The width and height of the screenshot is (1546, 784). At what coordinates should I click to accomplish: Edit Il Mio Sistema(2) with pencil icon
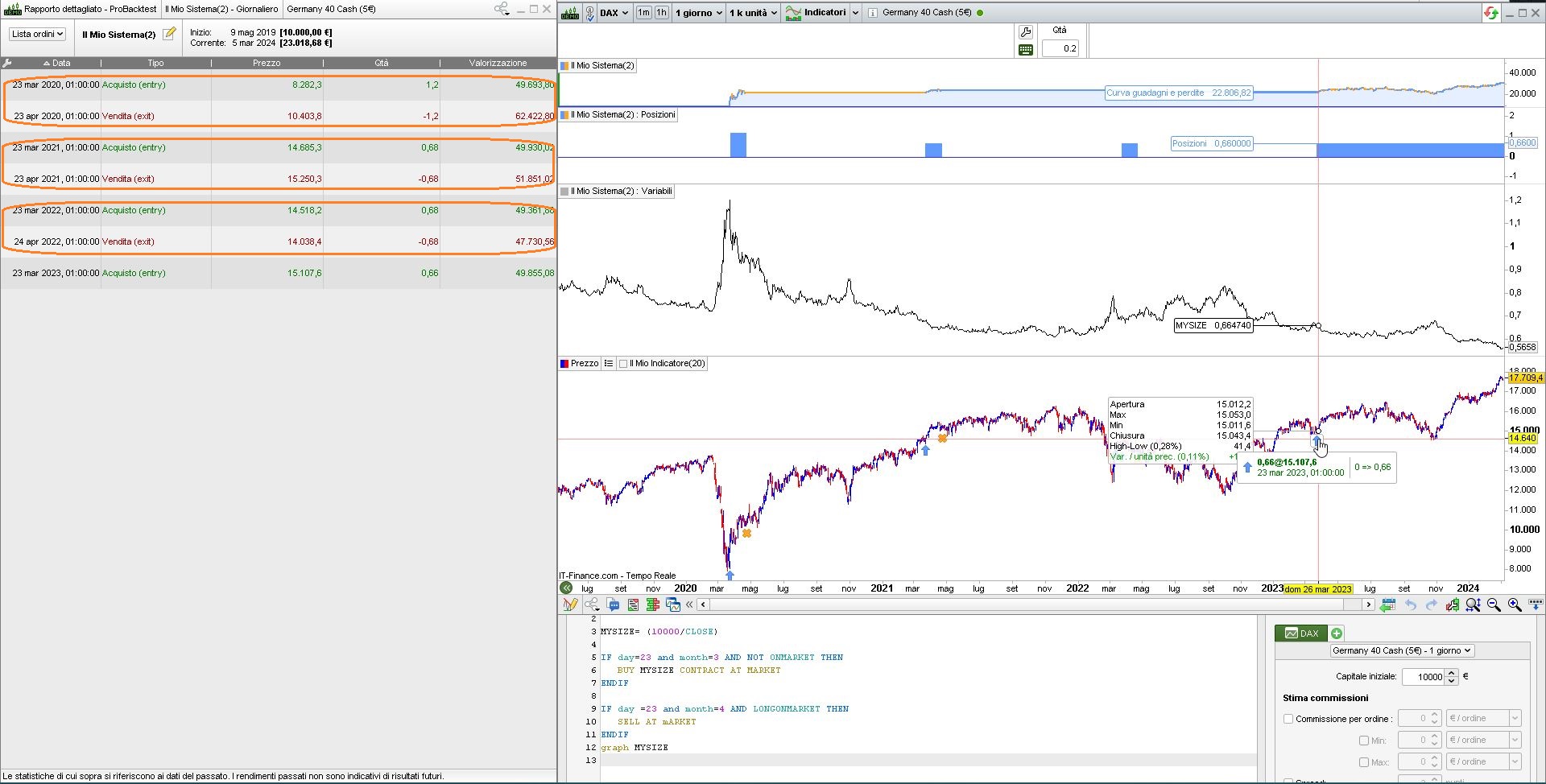pos(169,34)
